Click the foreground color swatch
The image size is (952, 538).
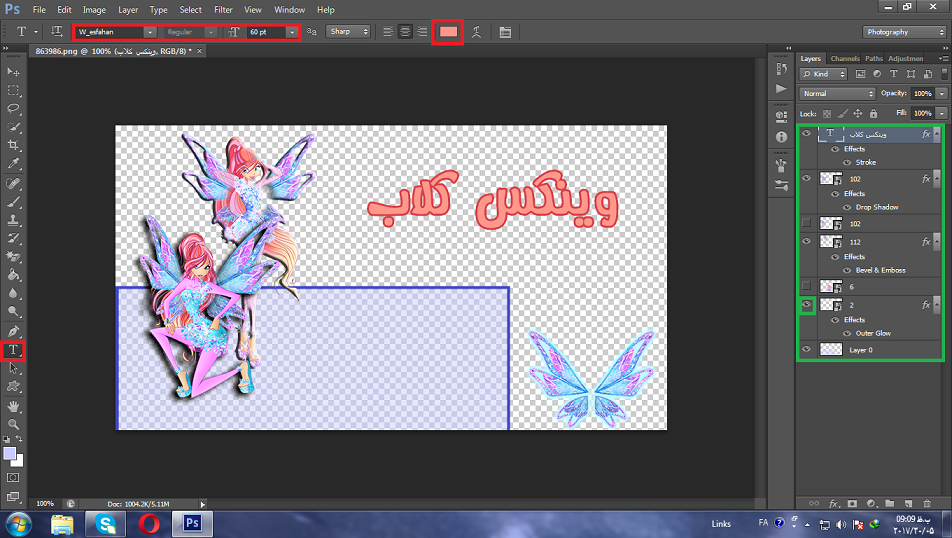point(10,454)
